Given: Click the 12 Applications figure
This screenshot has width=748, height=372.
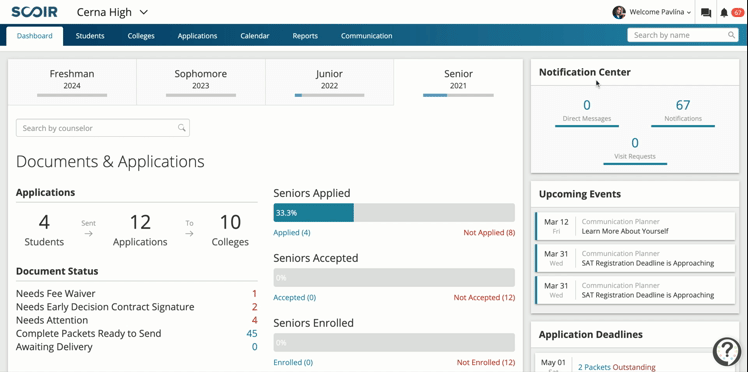Looking at the screenshot, I should (140, 231).
